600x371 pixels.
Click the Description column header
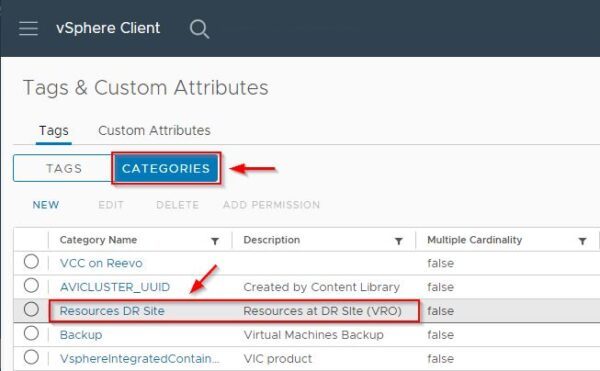(x=272, y=240)
